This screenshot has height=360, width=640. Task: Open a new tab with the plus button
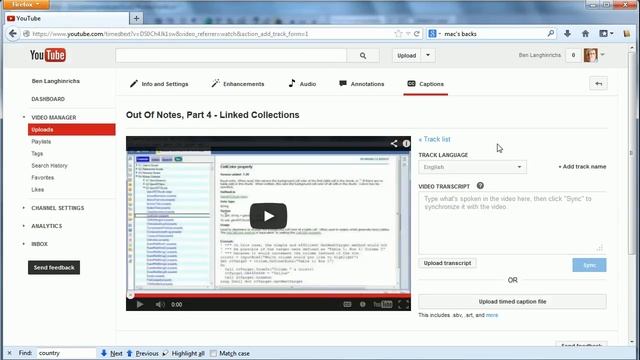pyautogui.click(x=136, y=18)
